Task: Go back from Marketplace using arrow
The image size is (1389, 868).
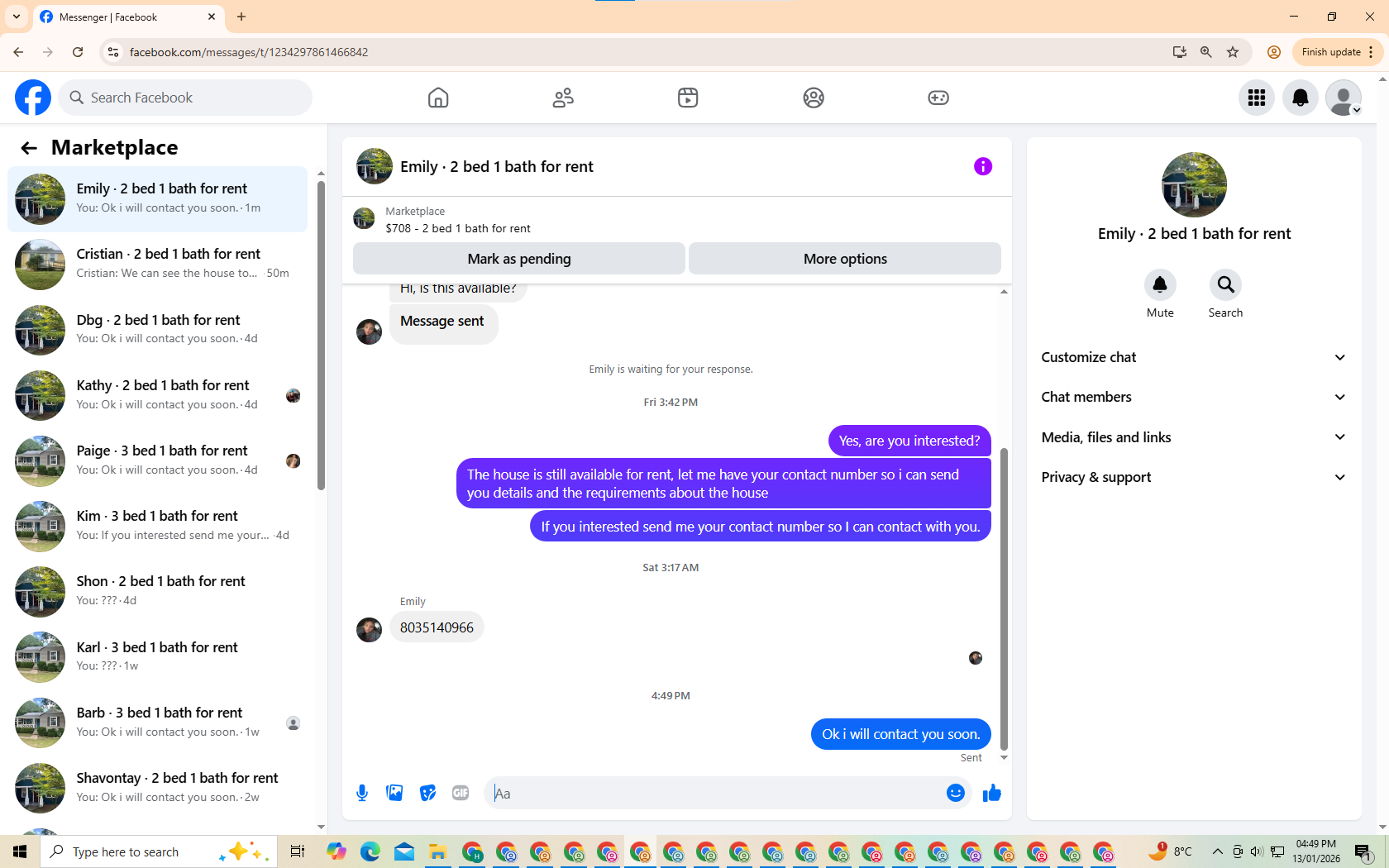Action: pos(29,148)
